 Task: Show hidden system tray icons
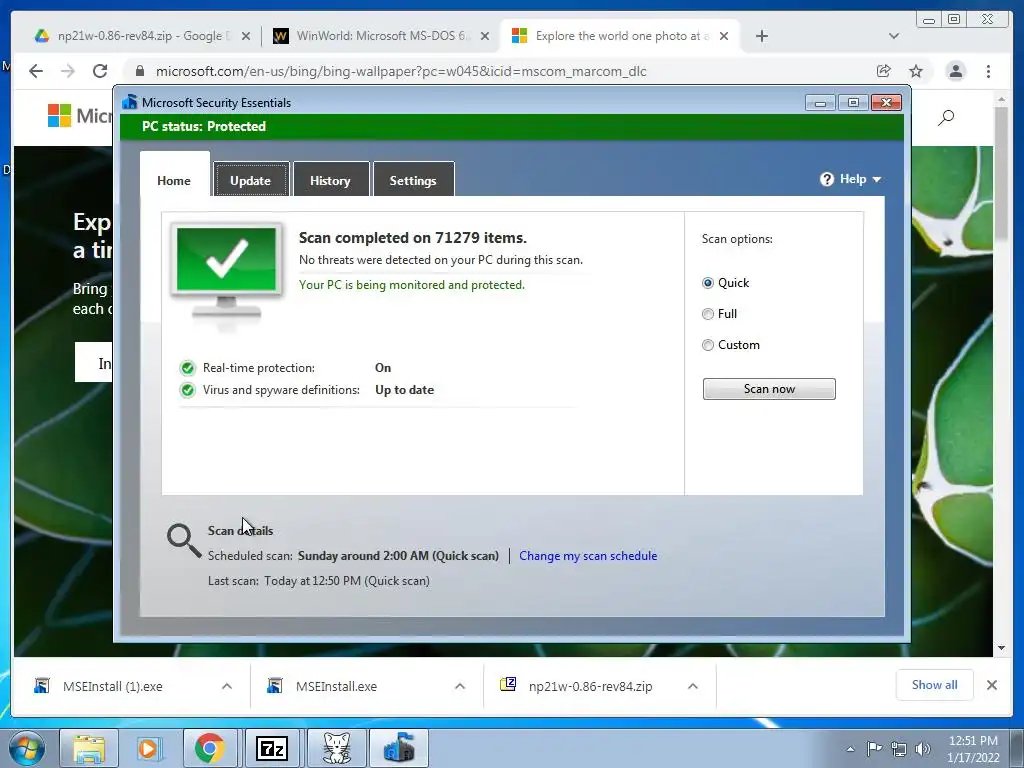click(x=850, y=749)
